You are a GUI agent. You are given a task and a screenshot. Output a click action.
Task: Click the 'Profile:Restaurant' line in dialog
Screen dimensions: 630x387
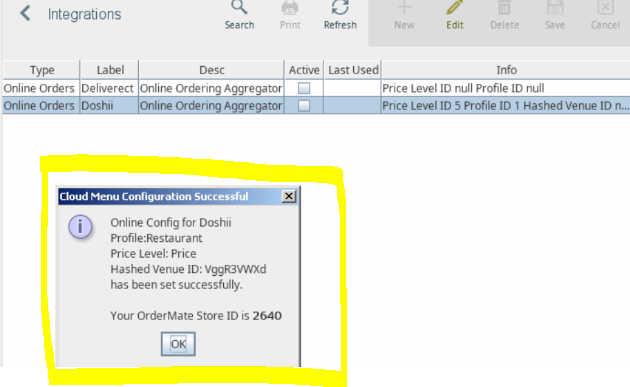(x=156, y=238)
